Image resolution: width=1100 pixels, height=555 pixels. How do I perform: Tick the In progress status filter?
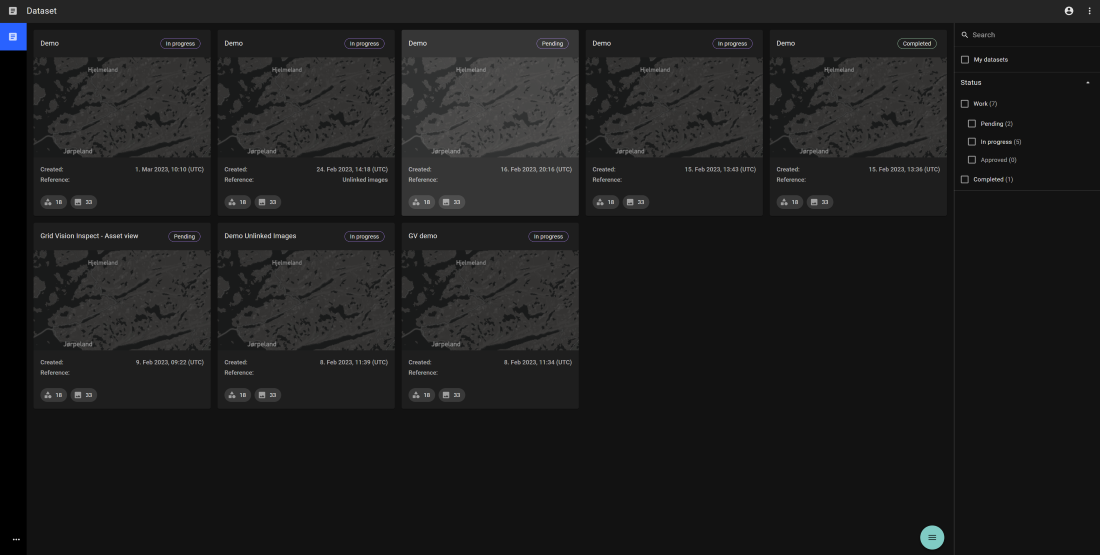click(972, 142)
